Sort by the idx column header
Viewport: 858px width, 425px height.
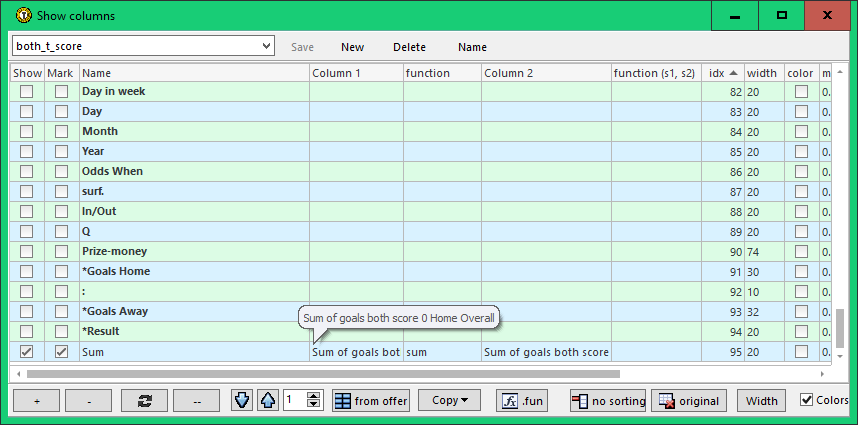(722, 73)
